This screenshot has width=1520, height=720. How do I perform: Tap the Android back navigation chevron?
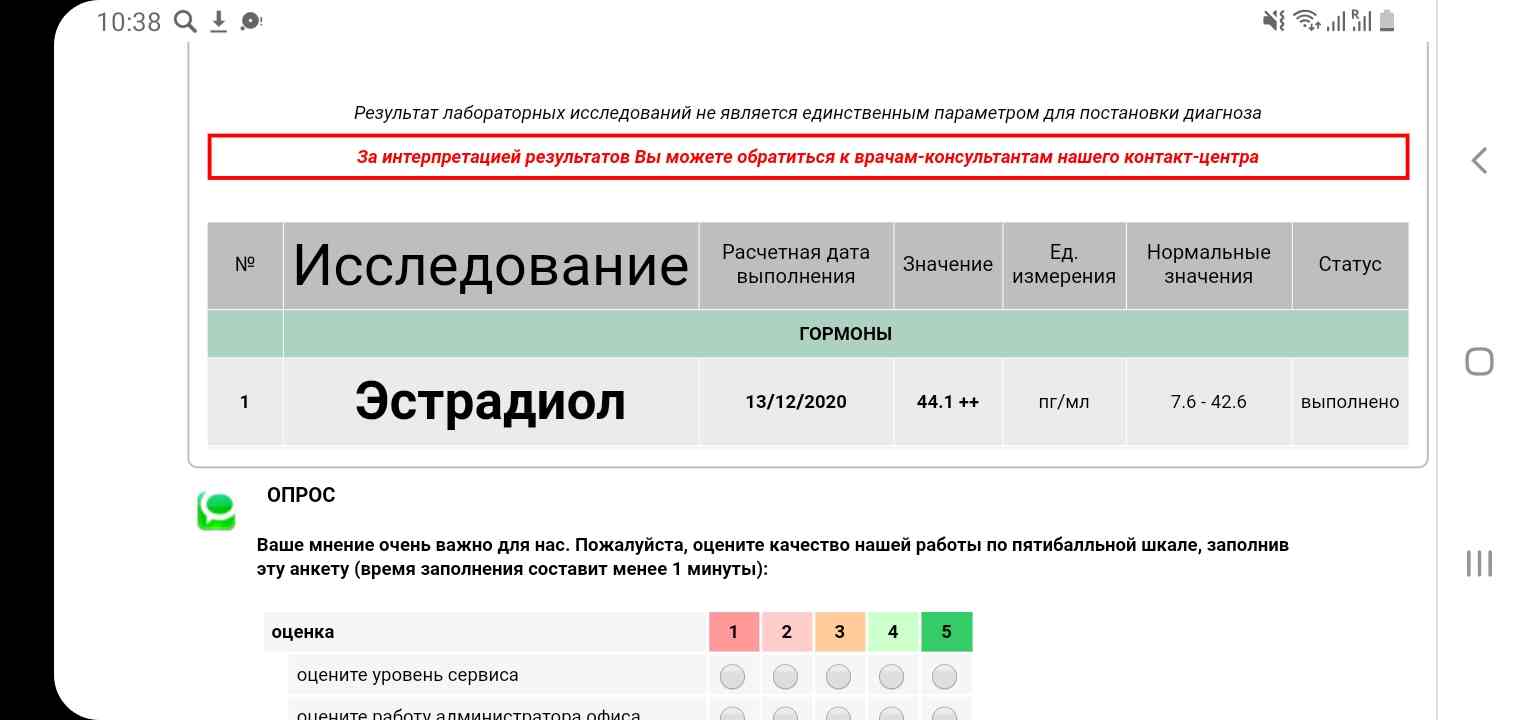[x=1479, y=161]
